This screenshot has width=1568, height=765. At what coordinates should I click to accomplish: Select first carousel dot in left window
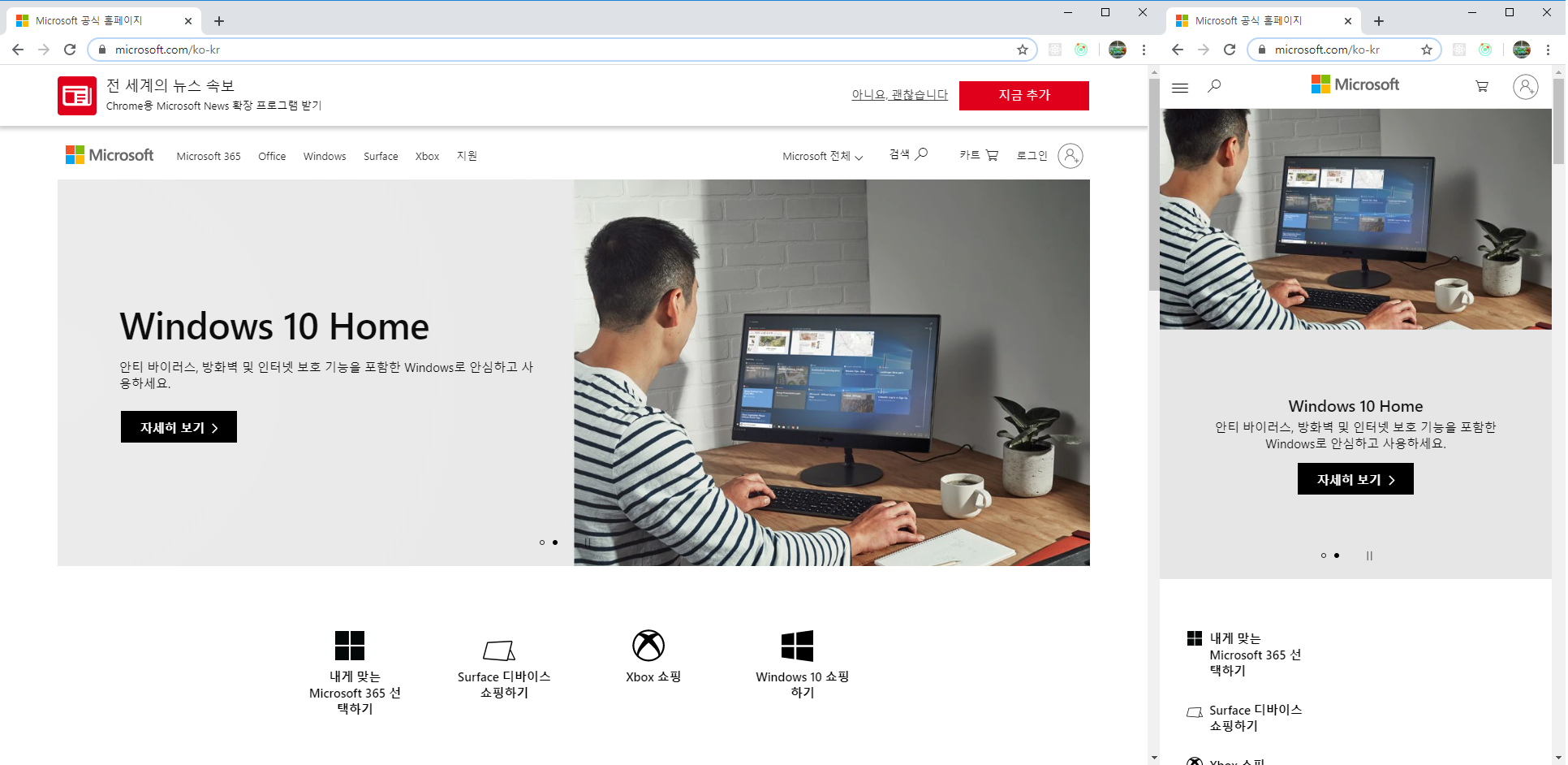(542, 542)
